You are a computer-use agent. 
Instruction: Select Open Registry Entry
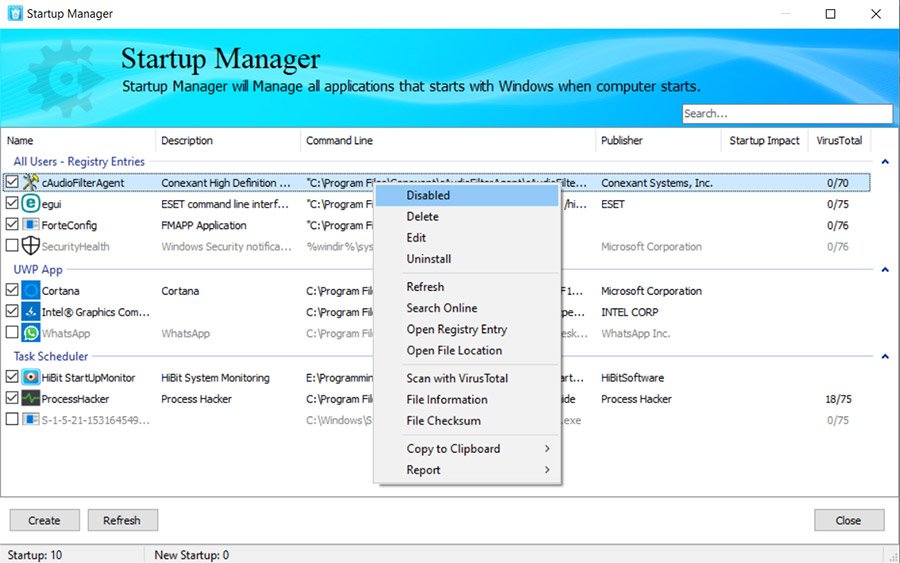click(467, 329)
